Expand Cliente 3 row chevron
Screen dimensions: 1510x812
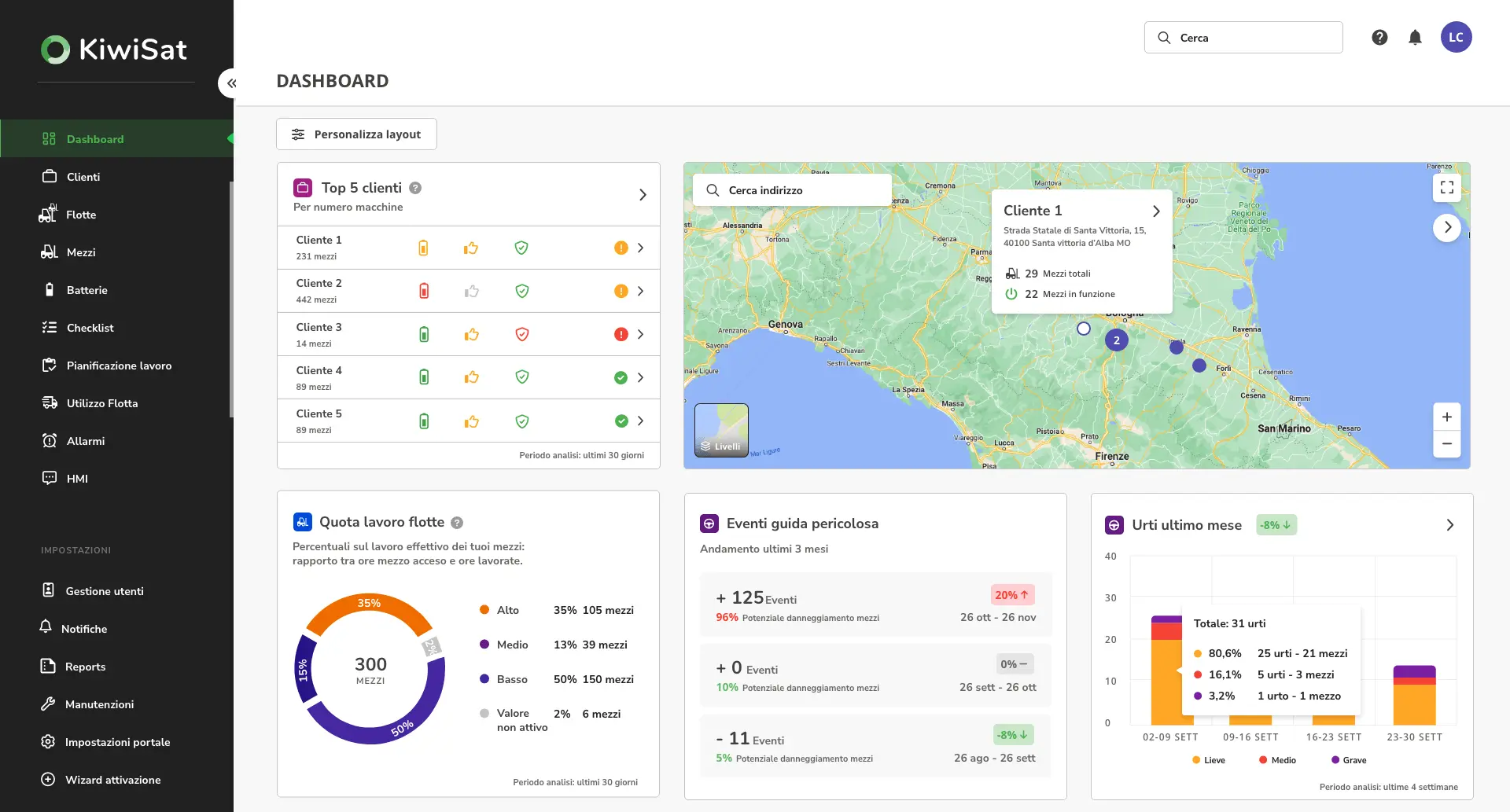[x=641, y=334]
